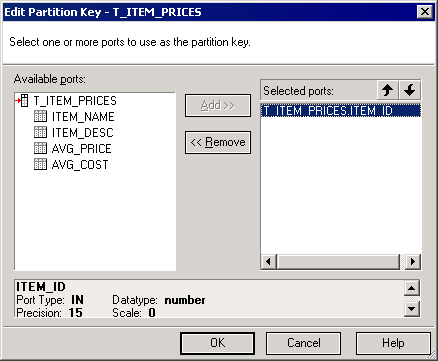Click the Port Type IN value
Viewport: 438px width, 361px height.
pyautogui.click(x=77, y=300)
